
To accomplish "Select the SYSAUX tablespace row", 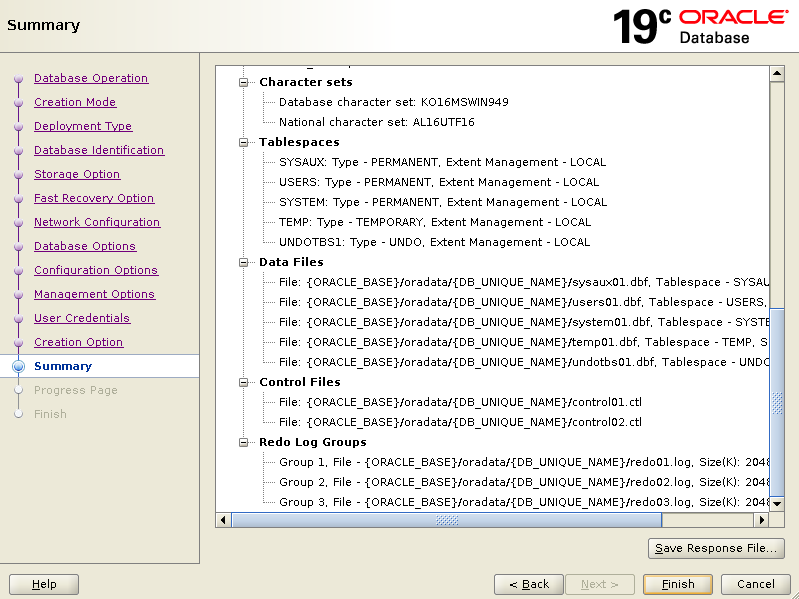I will [442, 162].
